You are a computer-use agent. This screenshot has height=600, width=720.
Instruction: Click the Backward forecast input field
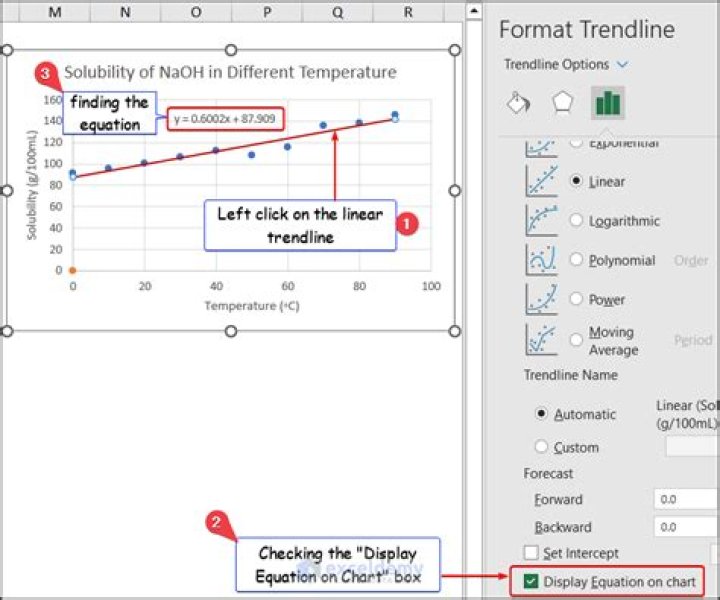coord(684,527)
